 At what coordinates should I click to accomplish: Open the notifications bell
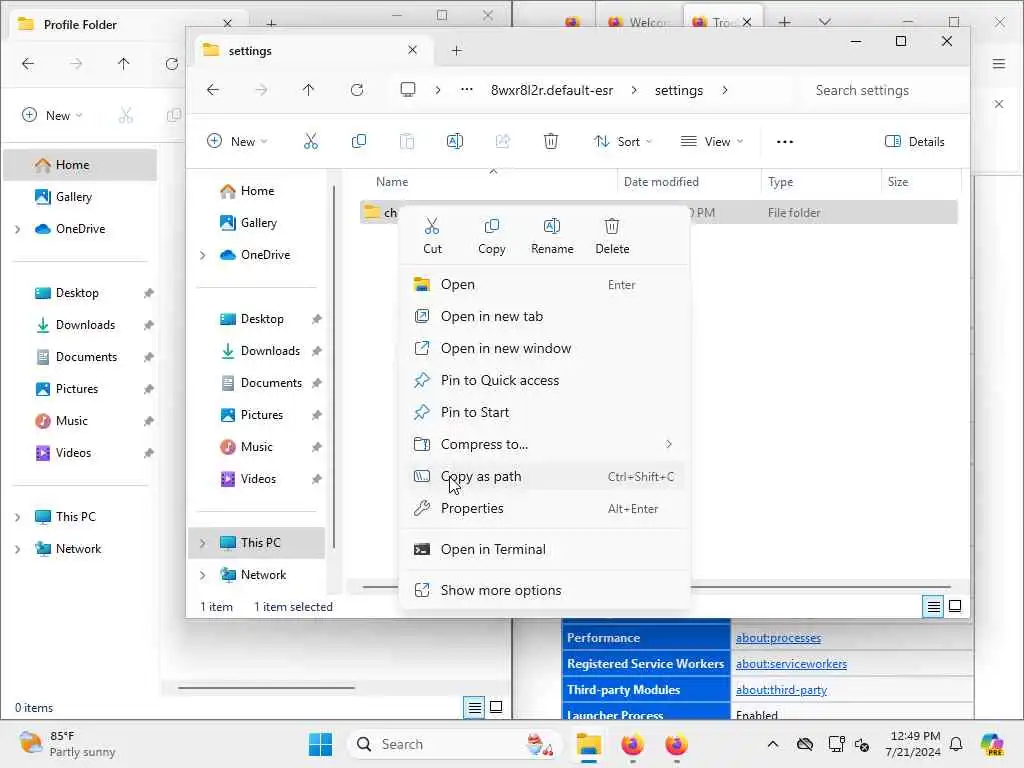tap(955, 744)
